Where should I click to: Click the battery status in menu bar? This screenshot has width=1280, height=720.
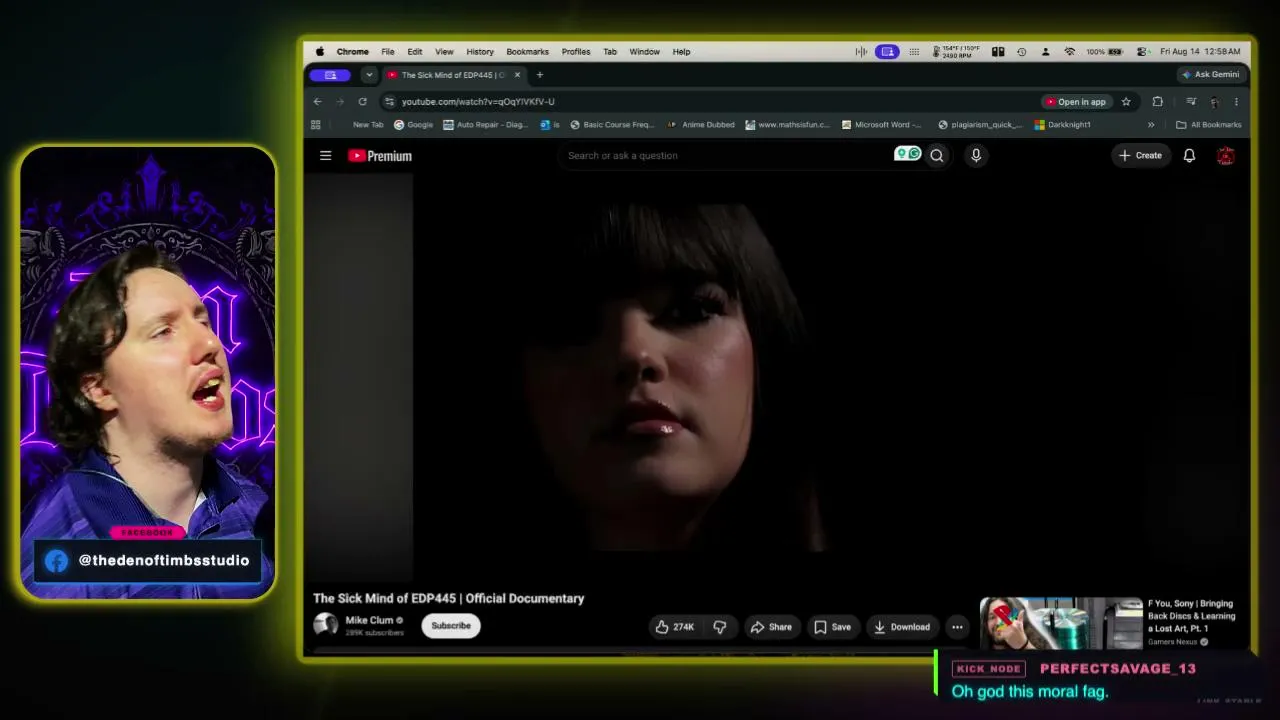pyautogui.click(x=1104, y=52)
